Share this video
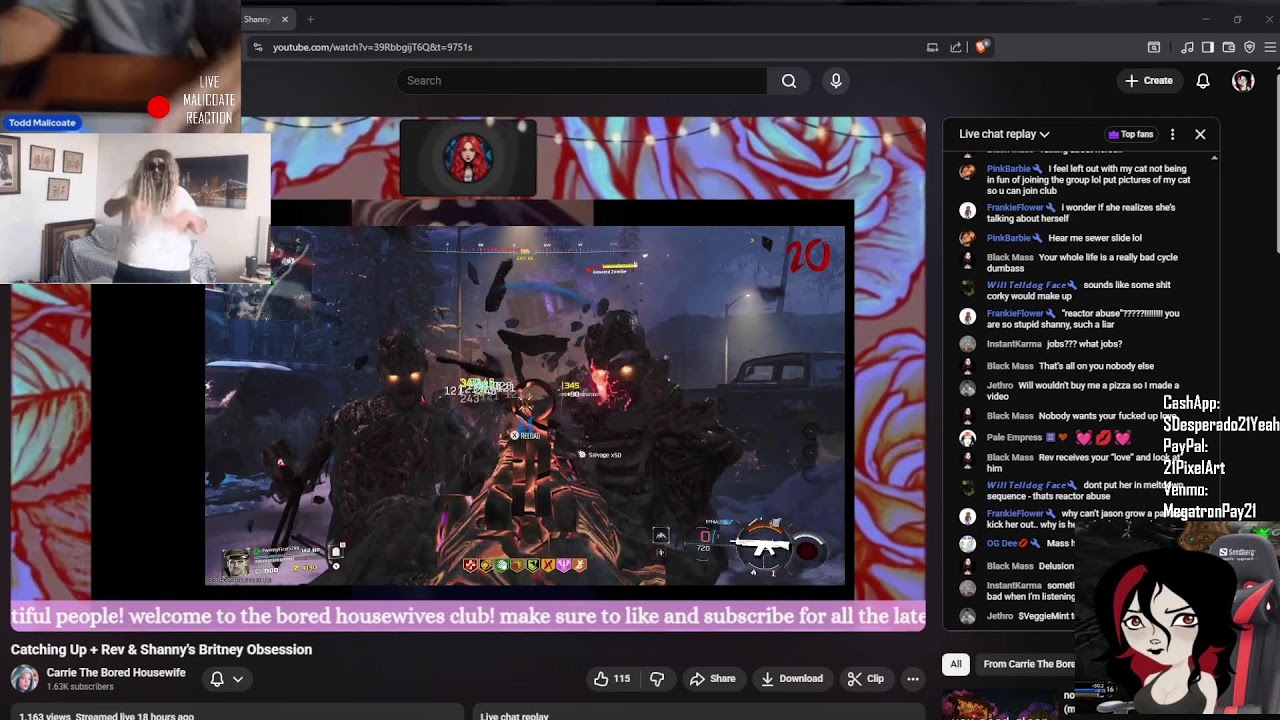 712,679
